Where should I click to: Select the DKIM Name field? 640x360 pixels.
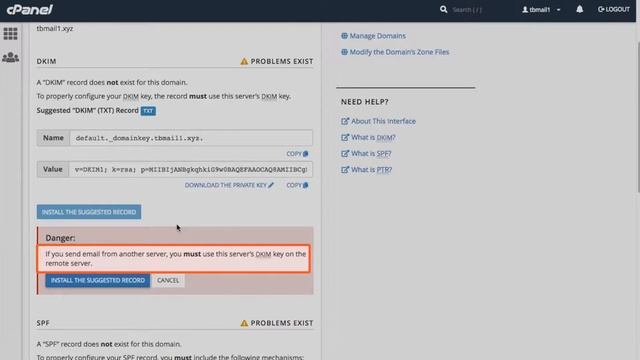191,138
